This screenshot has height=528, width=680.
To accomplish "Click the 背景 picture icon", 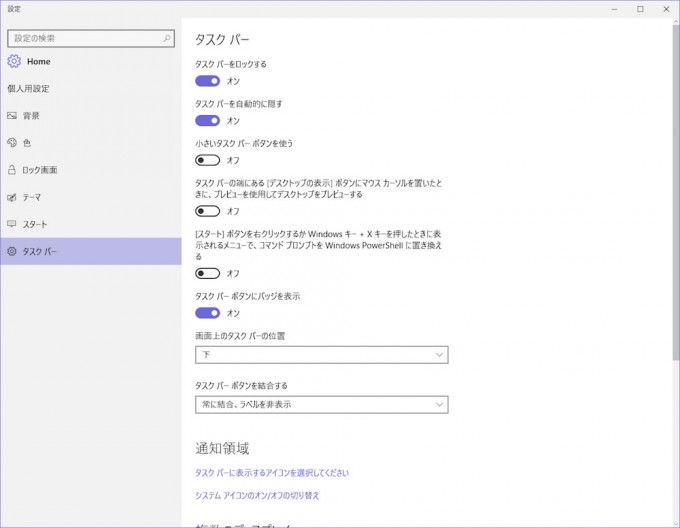I will coord(12,116).
